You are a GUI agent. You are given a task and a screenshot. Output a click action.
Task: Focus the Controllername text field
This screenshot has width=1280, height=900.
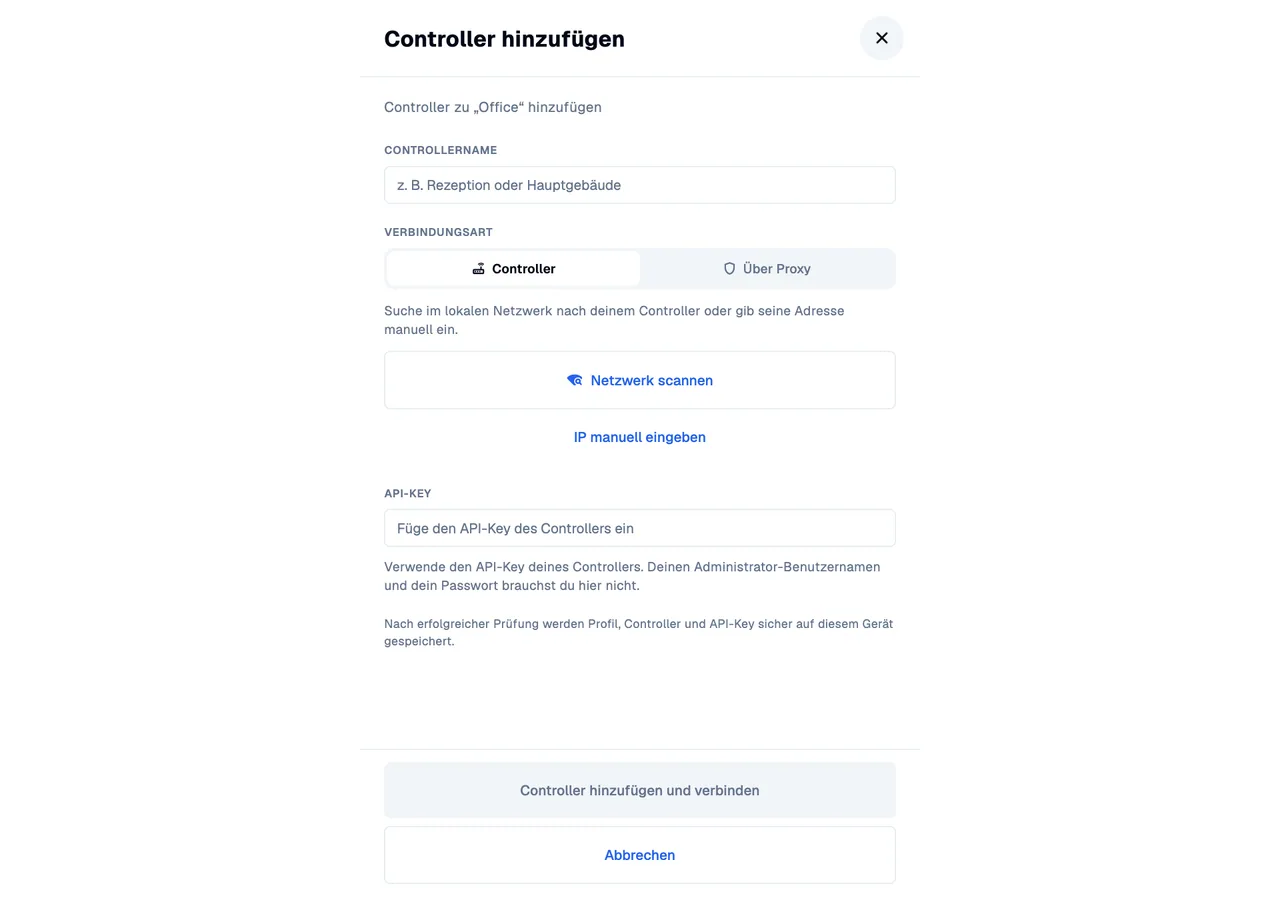pos(640,185)
